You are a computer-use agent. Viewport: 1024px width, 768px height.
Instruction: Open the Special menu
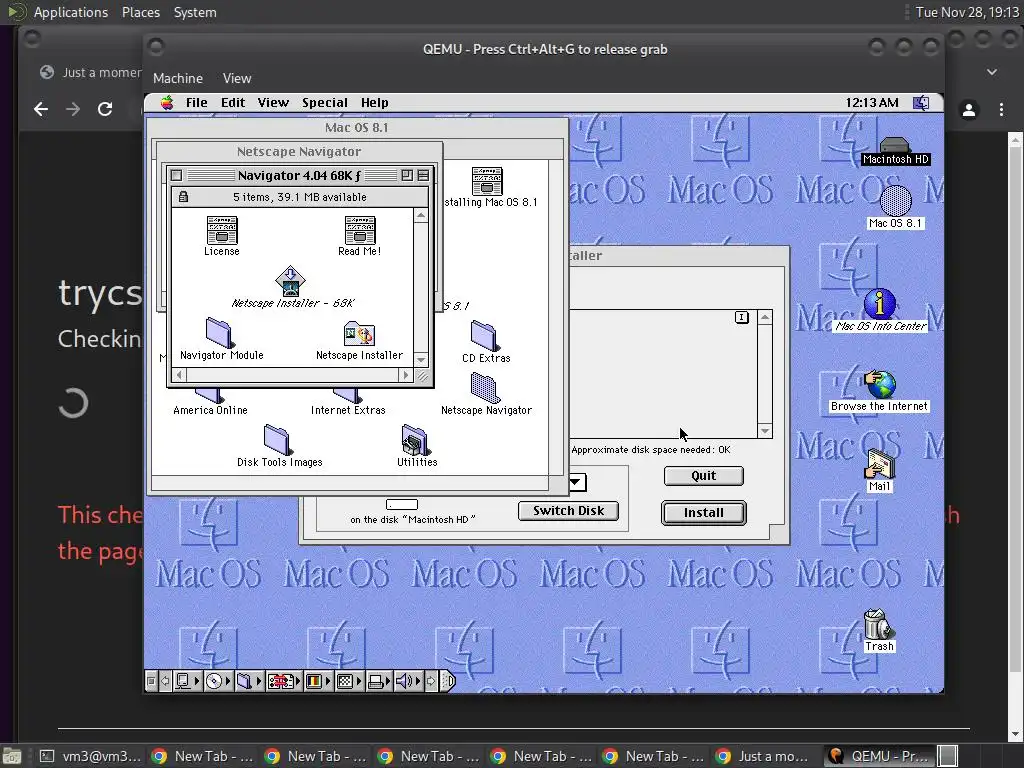pyautogui.click(x=325, y=103)
